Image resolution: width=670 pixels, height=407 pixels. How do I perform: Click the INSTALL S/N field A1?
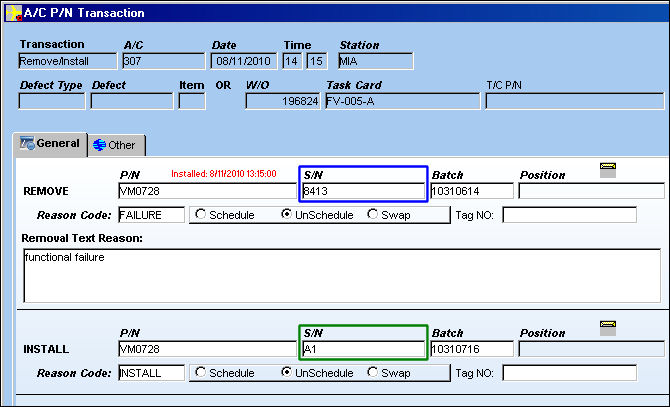[363, 349]
